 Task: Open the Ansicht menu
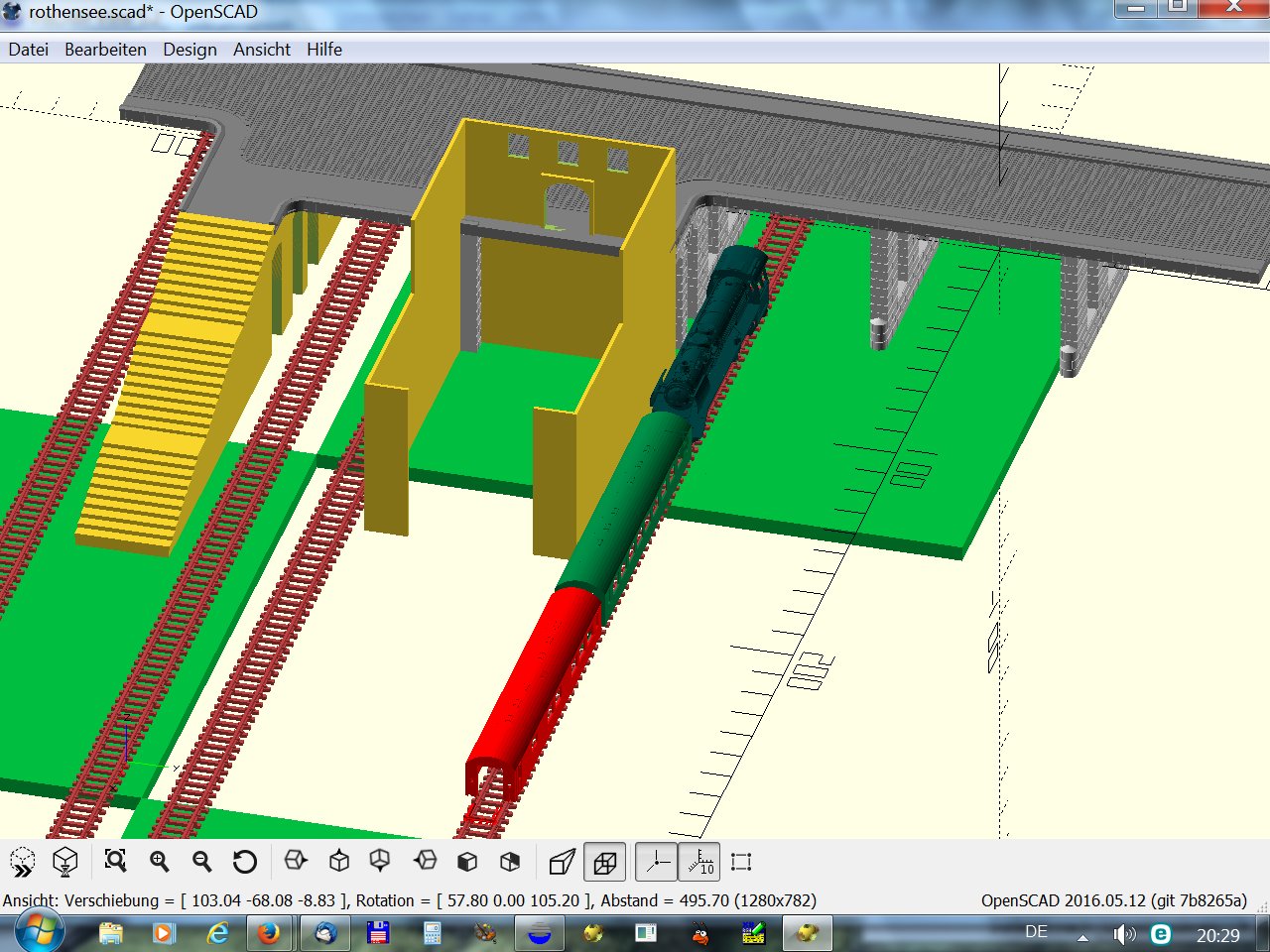click(x=262, y=50)
